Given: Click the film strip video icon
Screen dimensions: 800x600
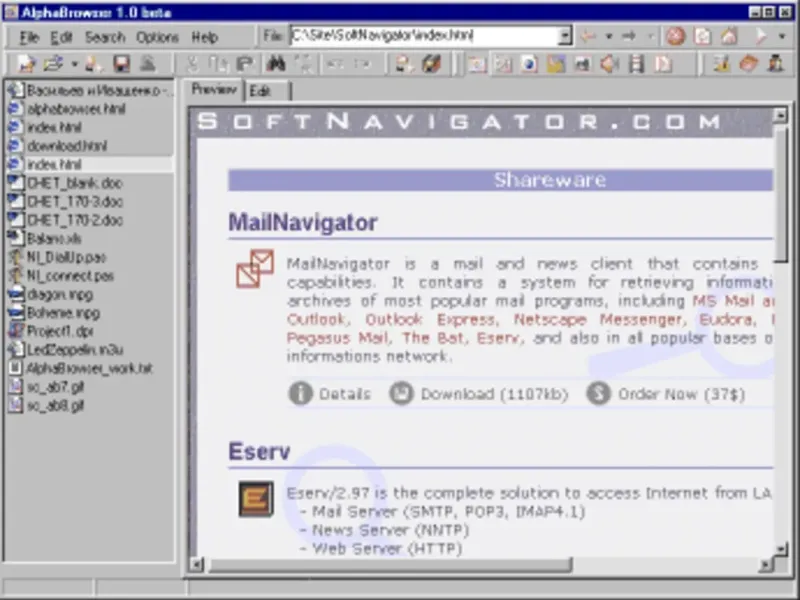Looking at the screenshot, I should pyautogui.click(x=636, y=64).
